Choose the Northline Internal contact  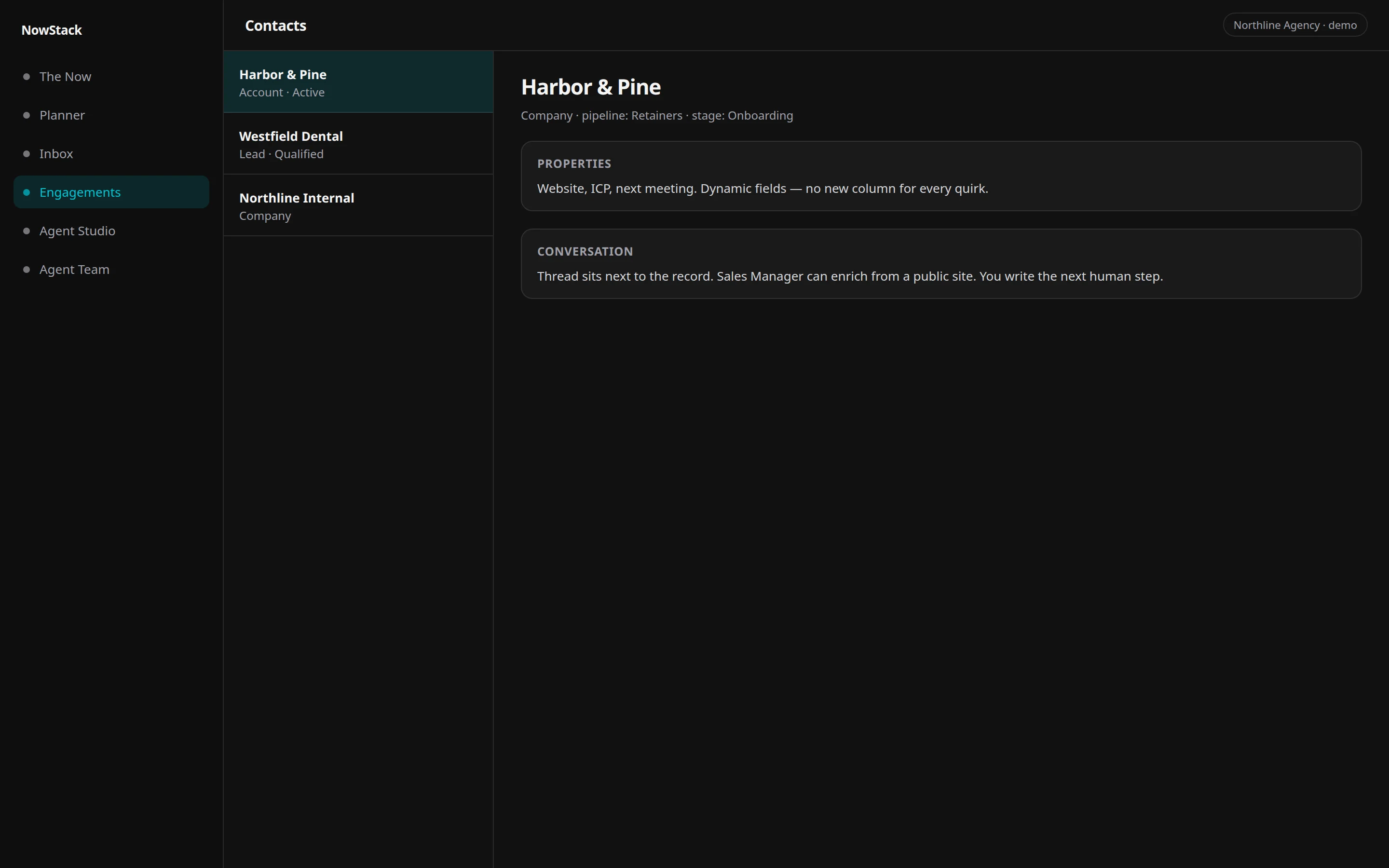[358, 205]
